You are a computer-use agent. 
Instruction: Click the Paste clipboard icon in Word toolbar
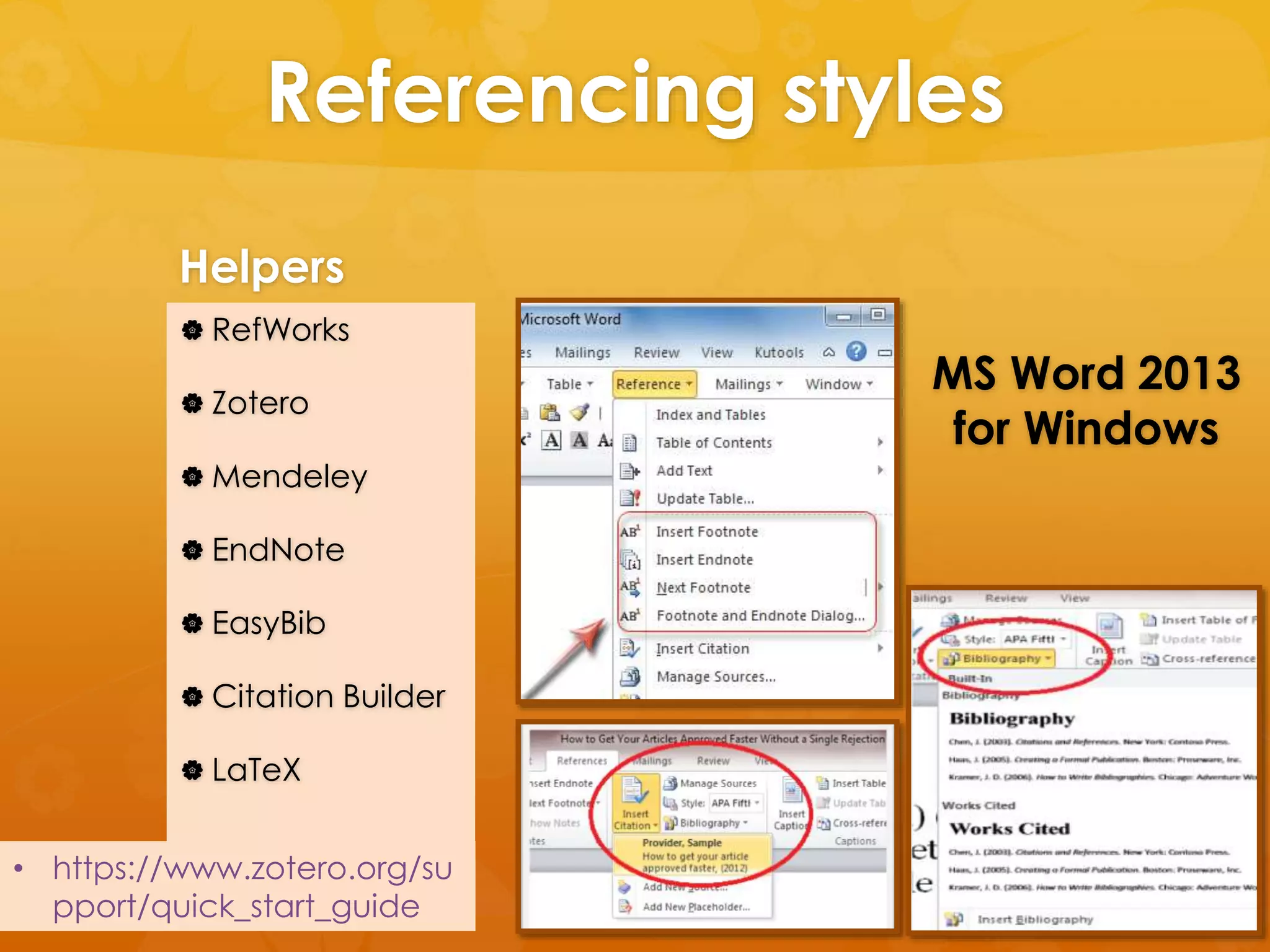click(549, 413)
